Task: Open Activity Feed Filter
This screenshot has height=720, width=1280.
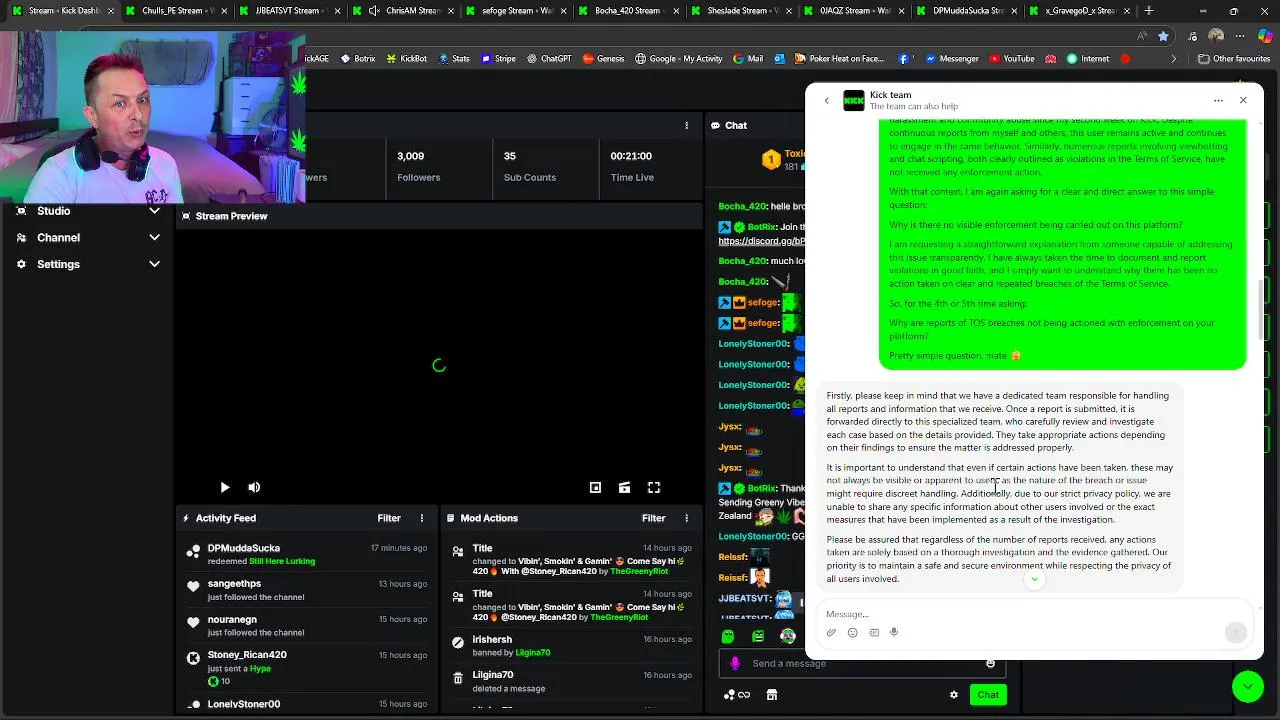Action: (x=389, y=518)
